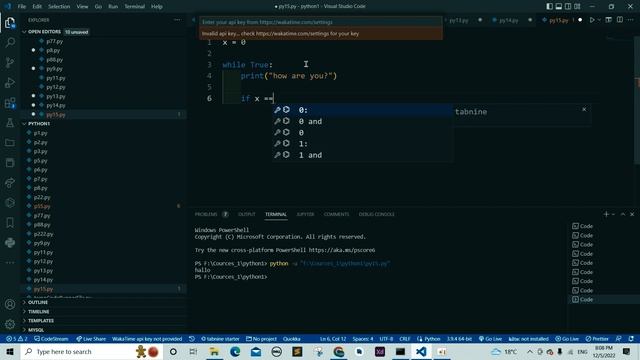Create a new terminal with plus icon

606,214
